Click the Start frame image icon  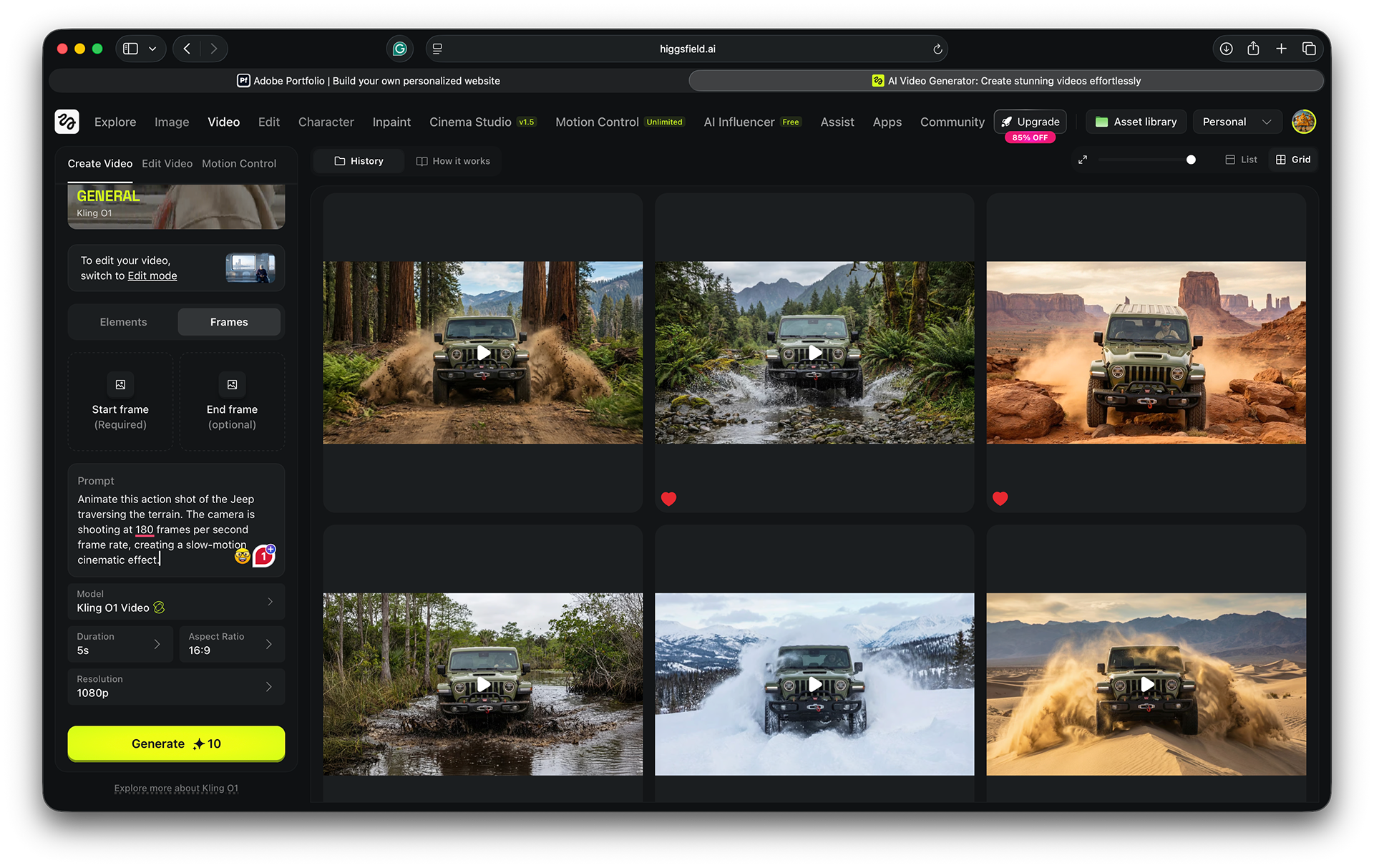(120, 385)
